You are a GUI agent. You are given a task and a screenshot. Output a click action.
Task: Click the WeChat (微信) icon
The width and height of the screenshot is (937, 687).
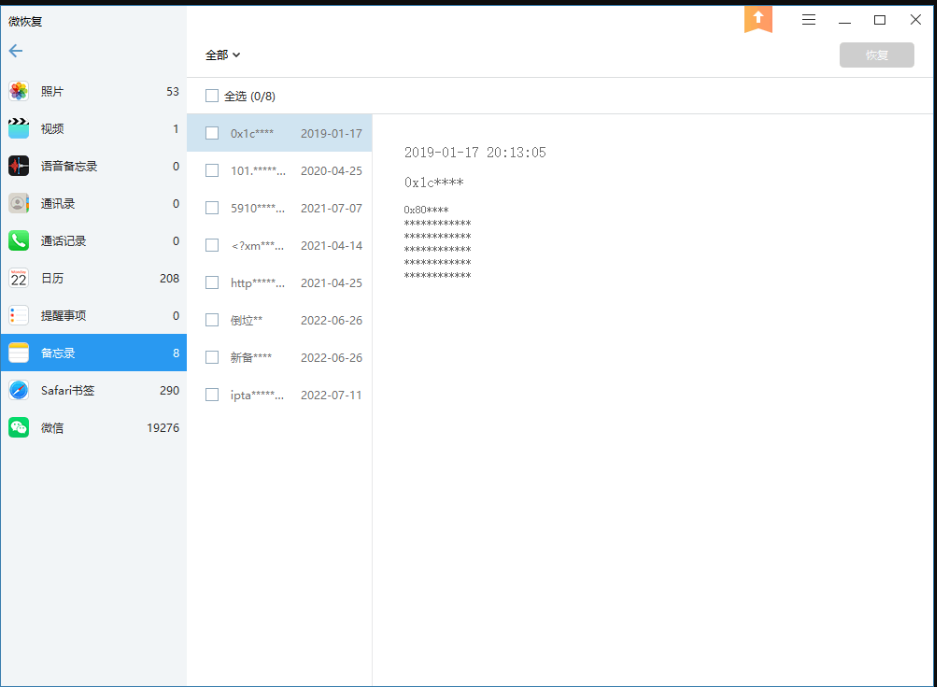[x=19, y=428]
